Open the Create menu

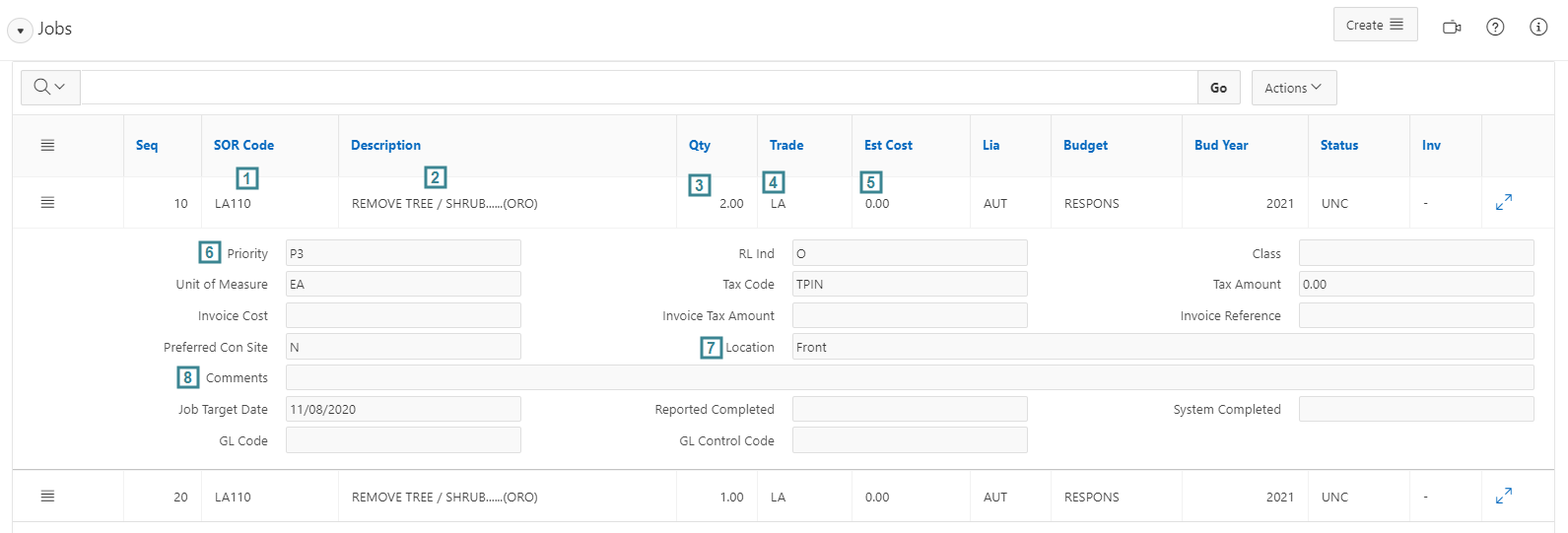point(1375,26)
